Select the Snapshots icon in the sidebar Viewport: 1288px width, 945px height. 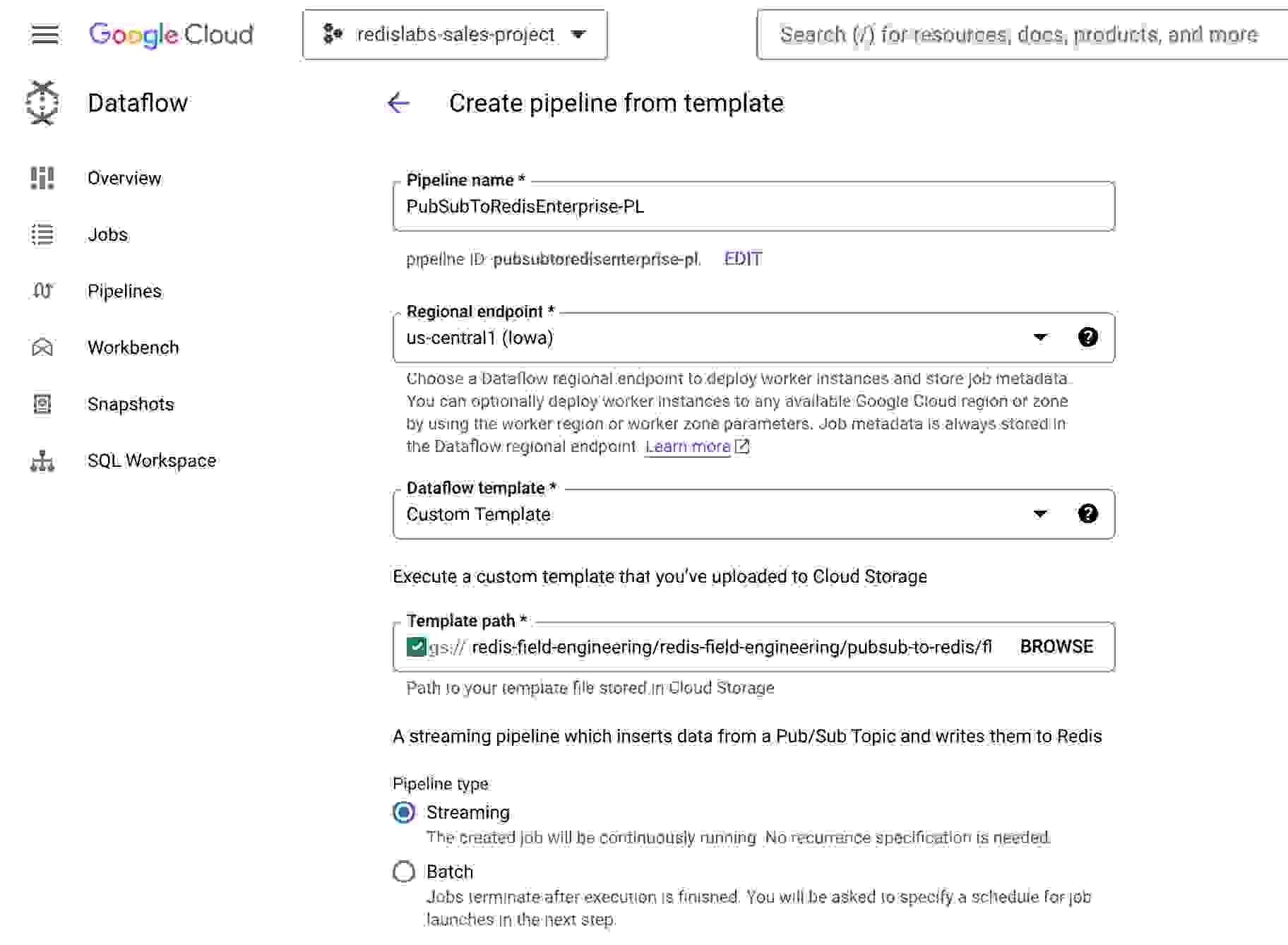pos(42,403)
